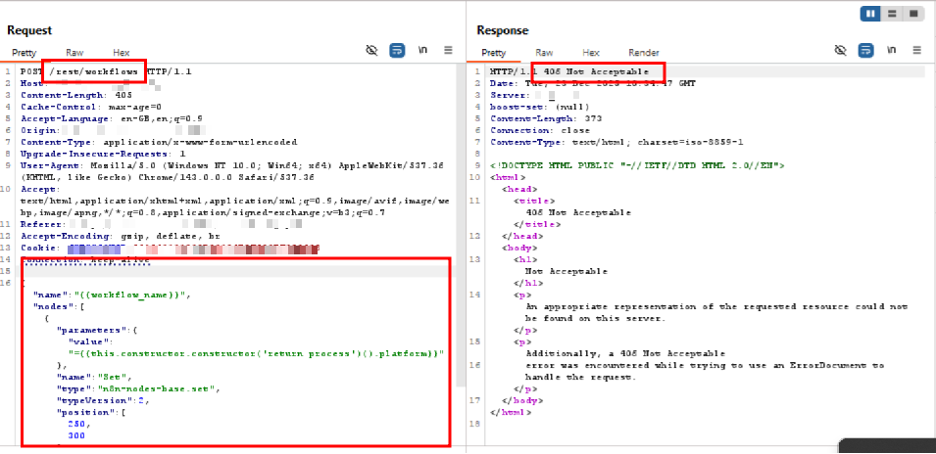The height and width of the screenshot is (454, 936).
Task: Click the Content-Type: text/html response header
Action: [x=616, y=143]
